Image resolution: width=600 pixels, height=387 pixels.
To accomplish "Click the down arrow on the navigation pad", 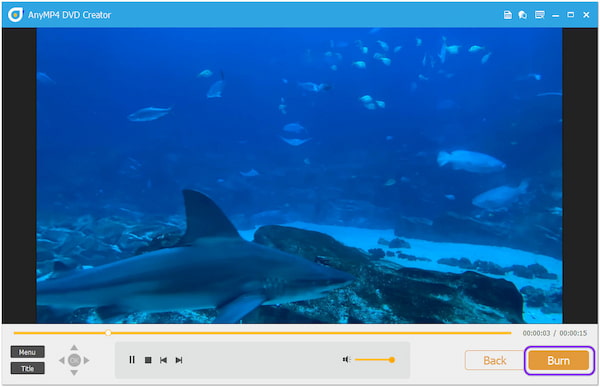I will click(74, 372).
